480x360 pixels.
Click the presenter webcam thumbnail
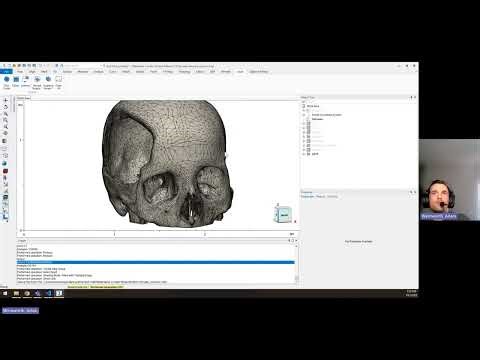coord(449,180)
